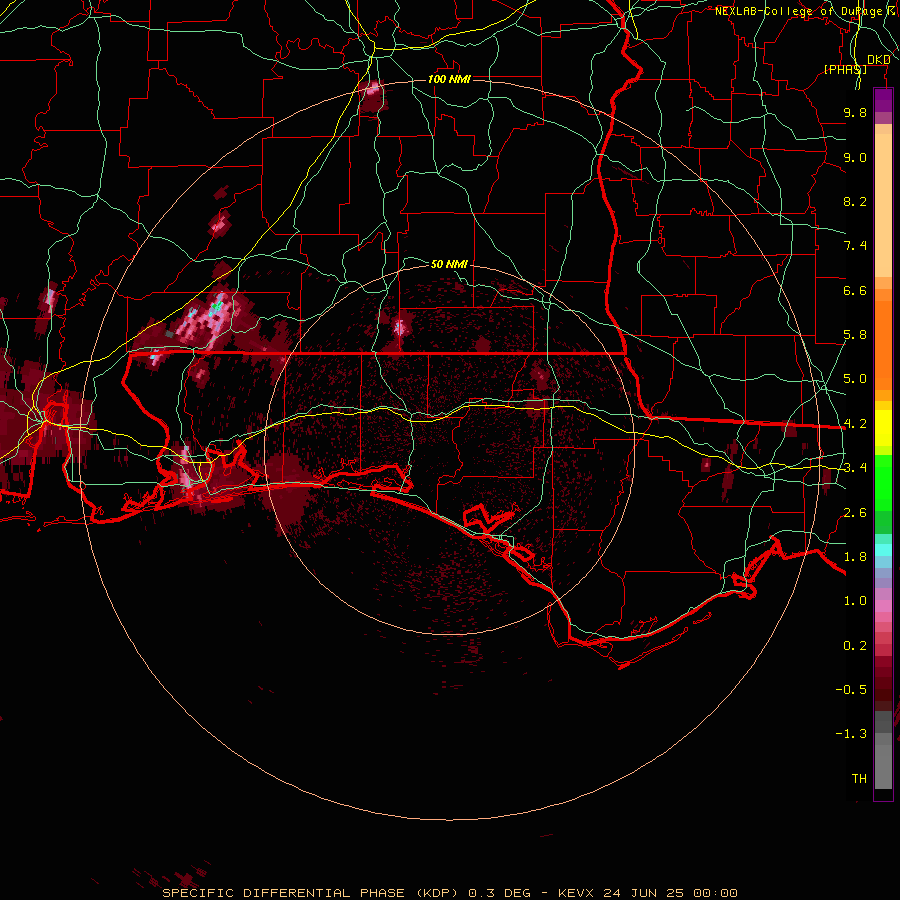Click the bright green segment of the color bar
This screenshot has width=900, height=900.
click(883, 485)
